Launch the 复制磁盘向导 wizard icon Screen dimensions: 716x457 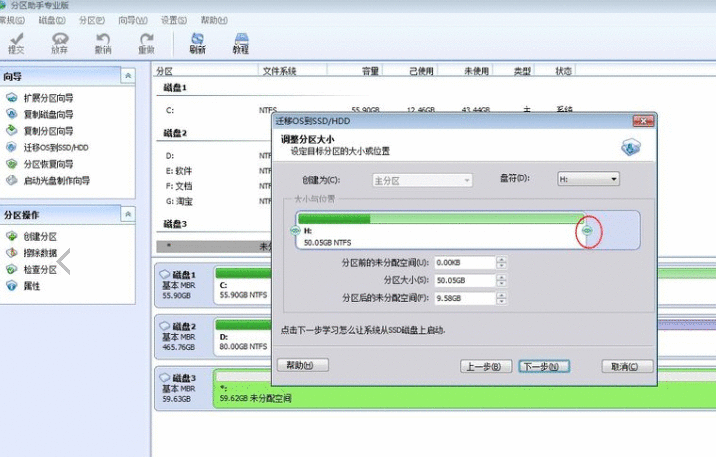(x=12, y=114)
